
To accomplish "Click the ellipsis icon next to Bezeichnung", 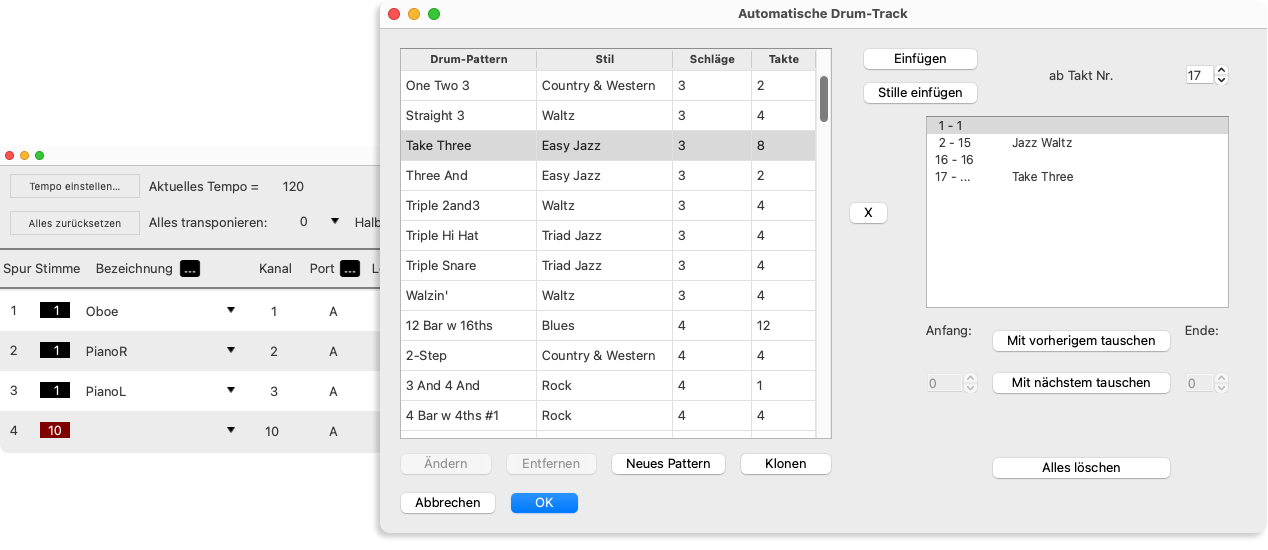I will coord(190,268).
